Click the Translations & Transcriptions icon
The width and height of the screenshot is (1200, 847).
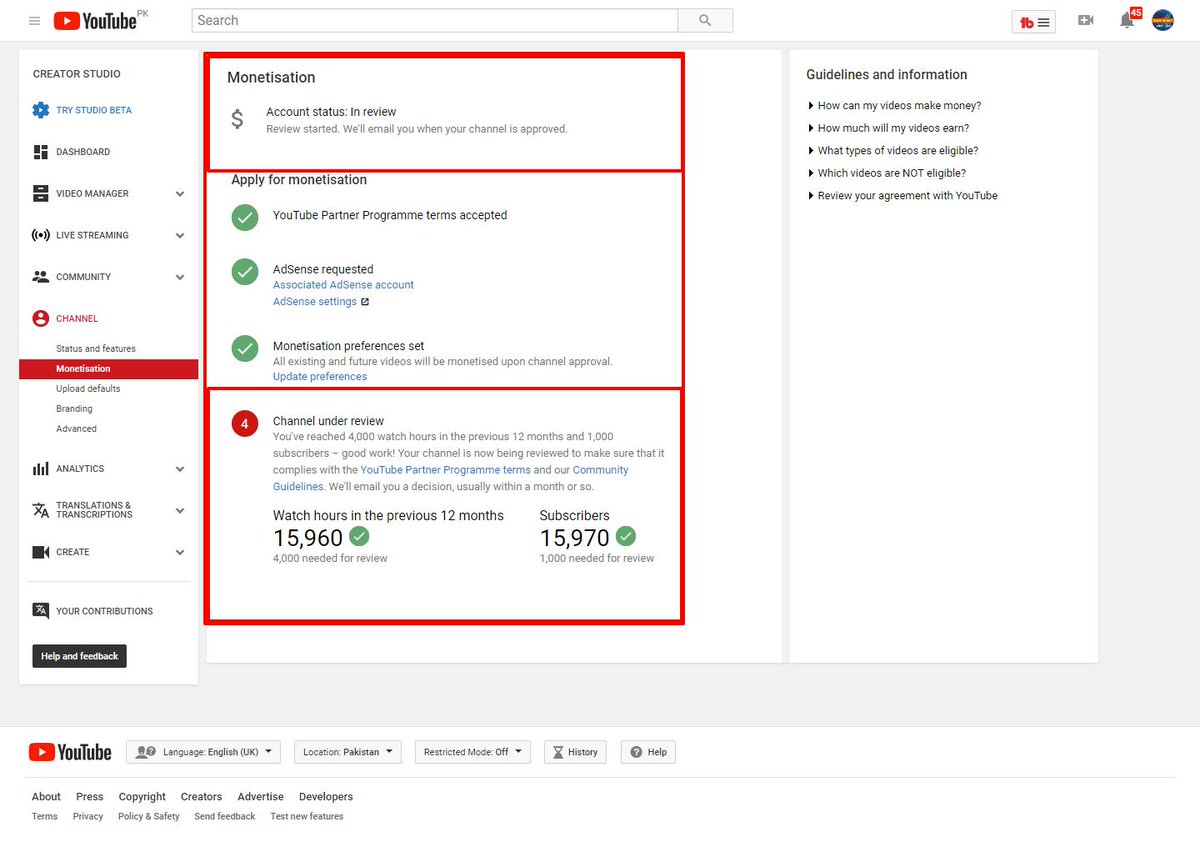tap(40, 510)
